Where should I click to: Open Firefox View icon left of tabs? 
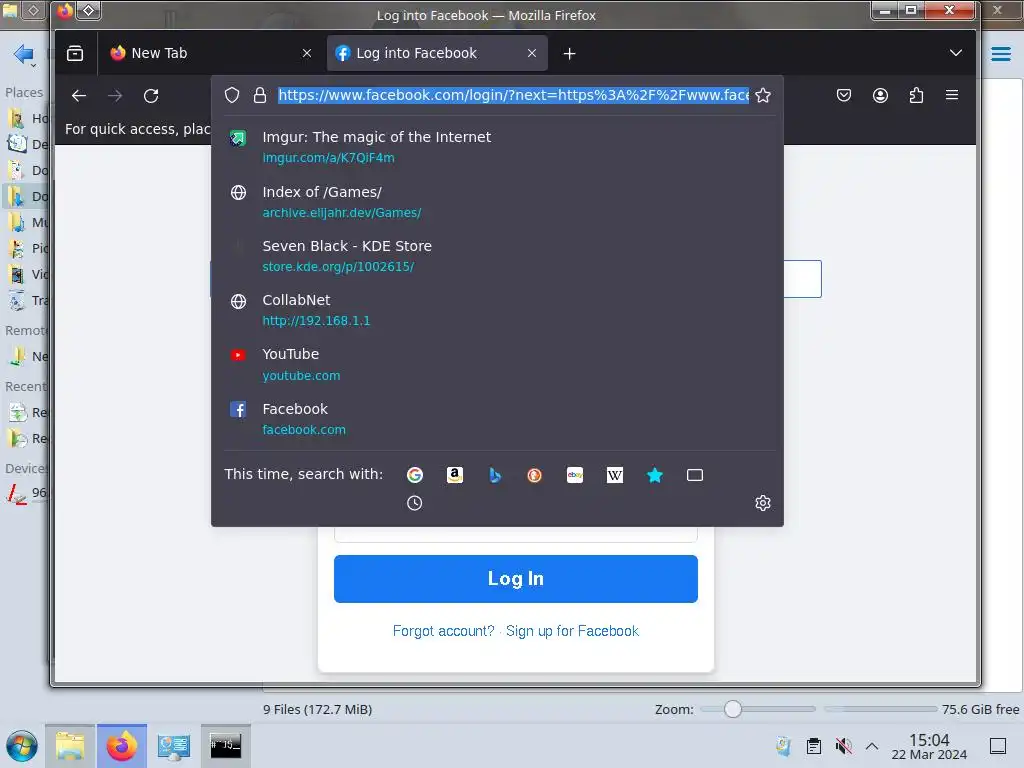click(x=75, y=53)
